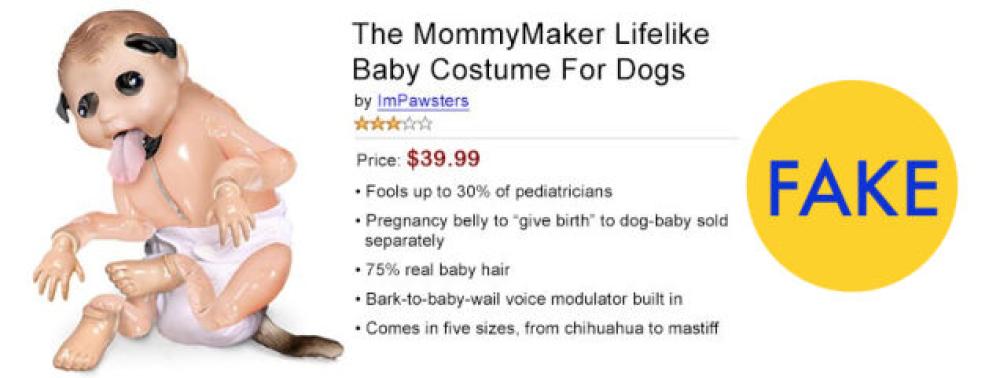The image size is (1000, 378).
Task: Select the second filled rating star
Action: point(378,124)
